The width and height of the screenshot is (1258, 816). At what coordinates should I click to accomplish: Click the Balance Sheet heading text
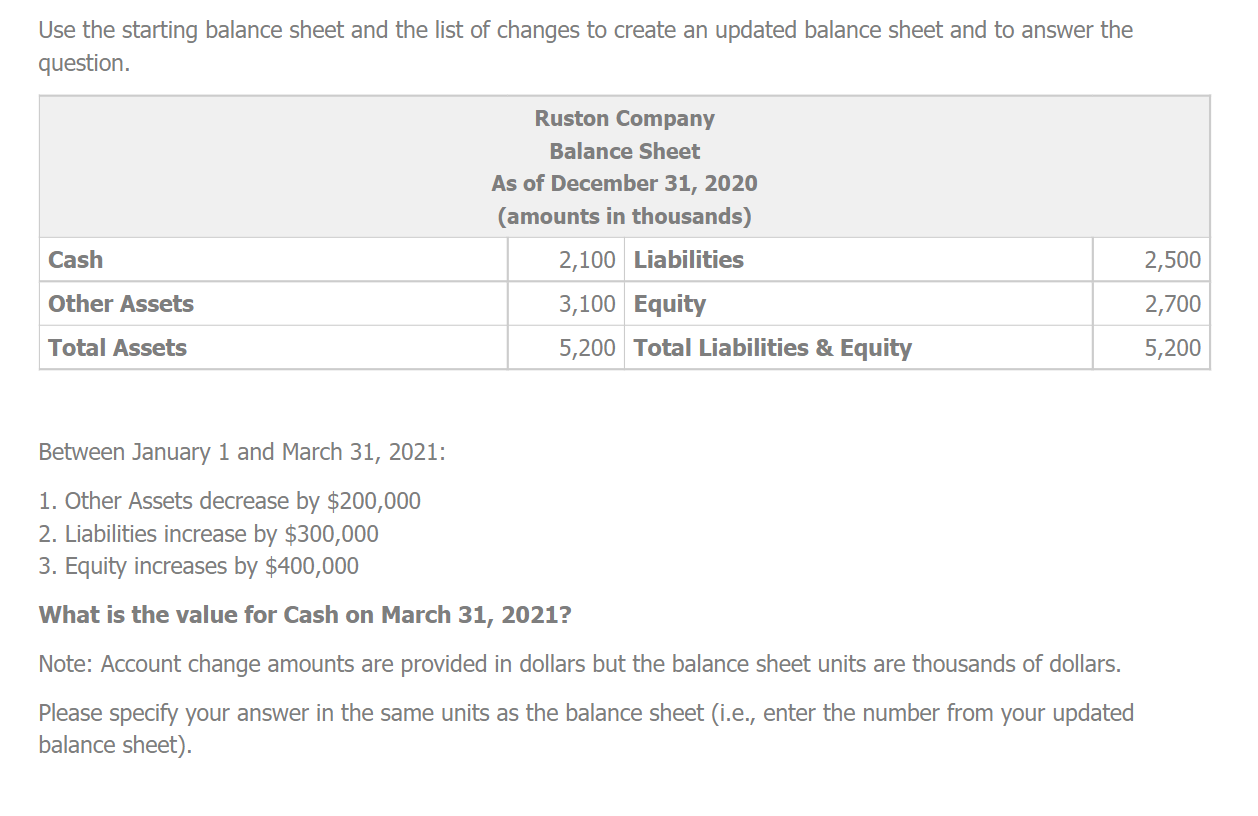624,152
